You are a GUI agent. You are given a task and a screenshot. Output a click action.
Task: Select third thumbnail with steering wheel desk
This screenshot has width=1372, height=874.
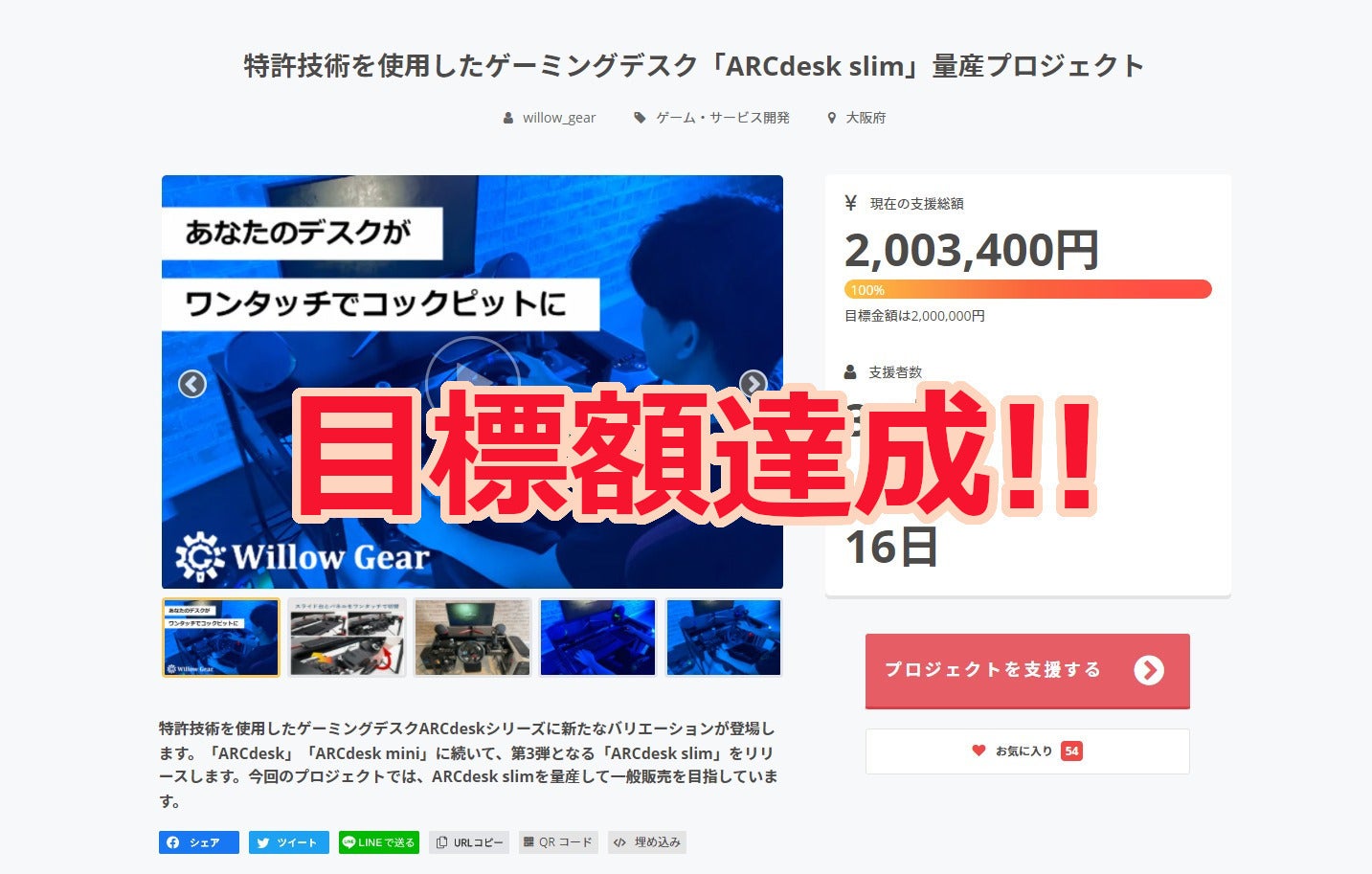[472, 638]
